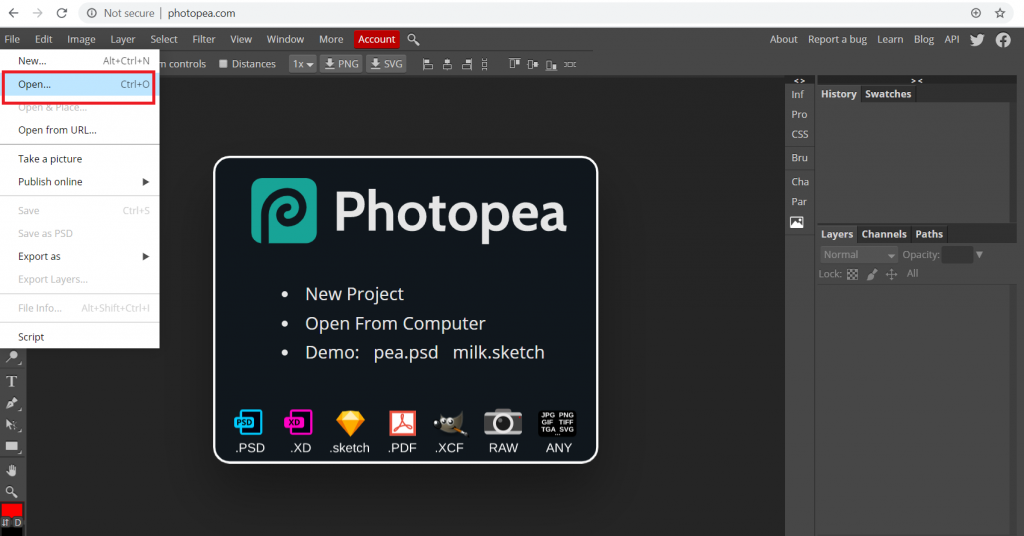Expand the collapsed side panel strip arrows

point(799,81)
